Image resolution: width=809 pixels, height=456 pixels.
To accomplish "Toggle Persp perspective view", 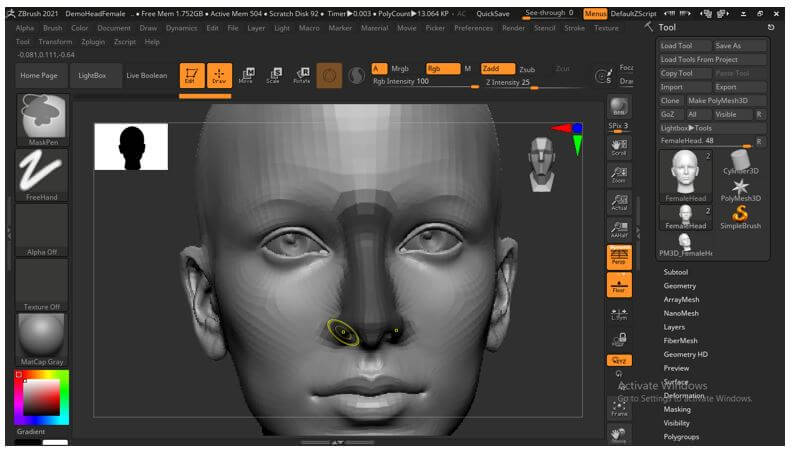I will (619, 257).
